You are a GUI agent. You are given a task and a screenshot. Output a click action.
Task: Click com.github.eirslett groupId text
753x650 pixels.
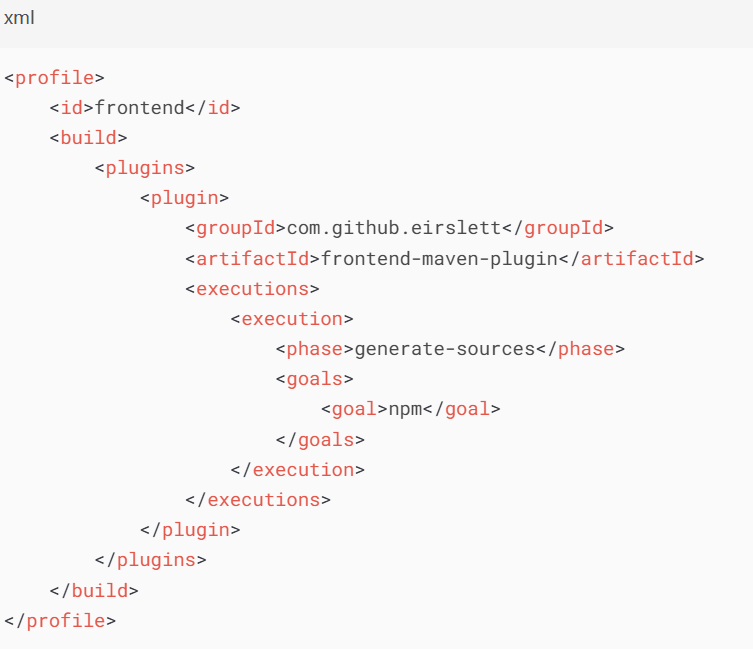(x=394, y=228)
